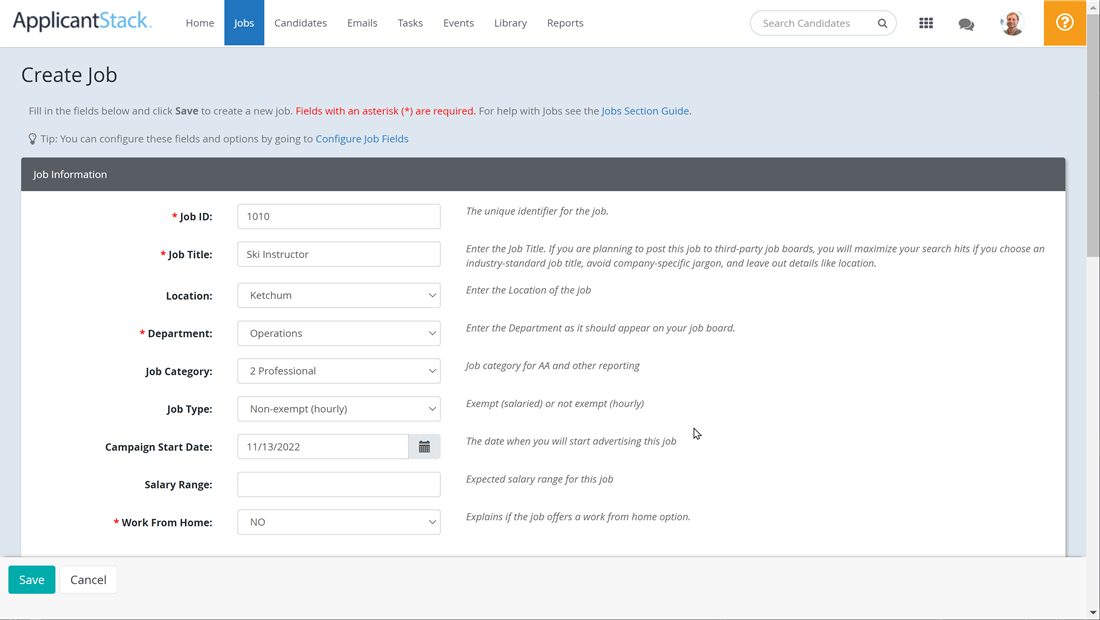Open the Reports section
The height and width of the screenshot is (620, 1100).
tap(565, 22)
